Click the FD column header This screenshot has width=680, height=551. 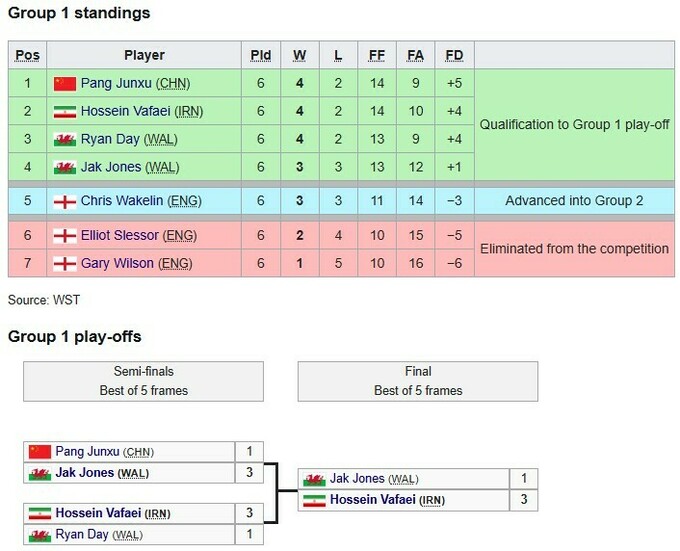[x=454, y=55]
